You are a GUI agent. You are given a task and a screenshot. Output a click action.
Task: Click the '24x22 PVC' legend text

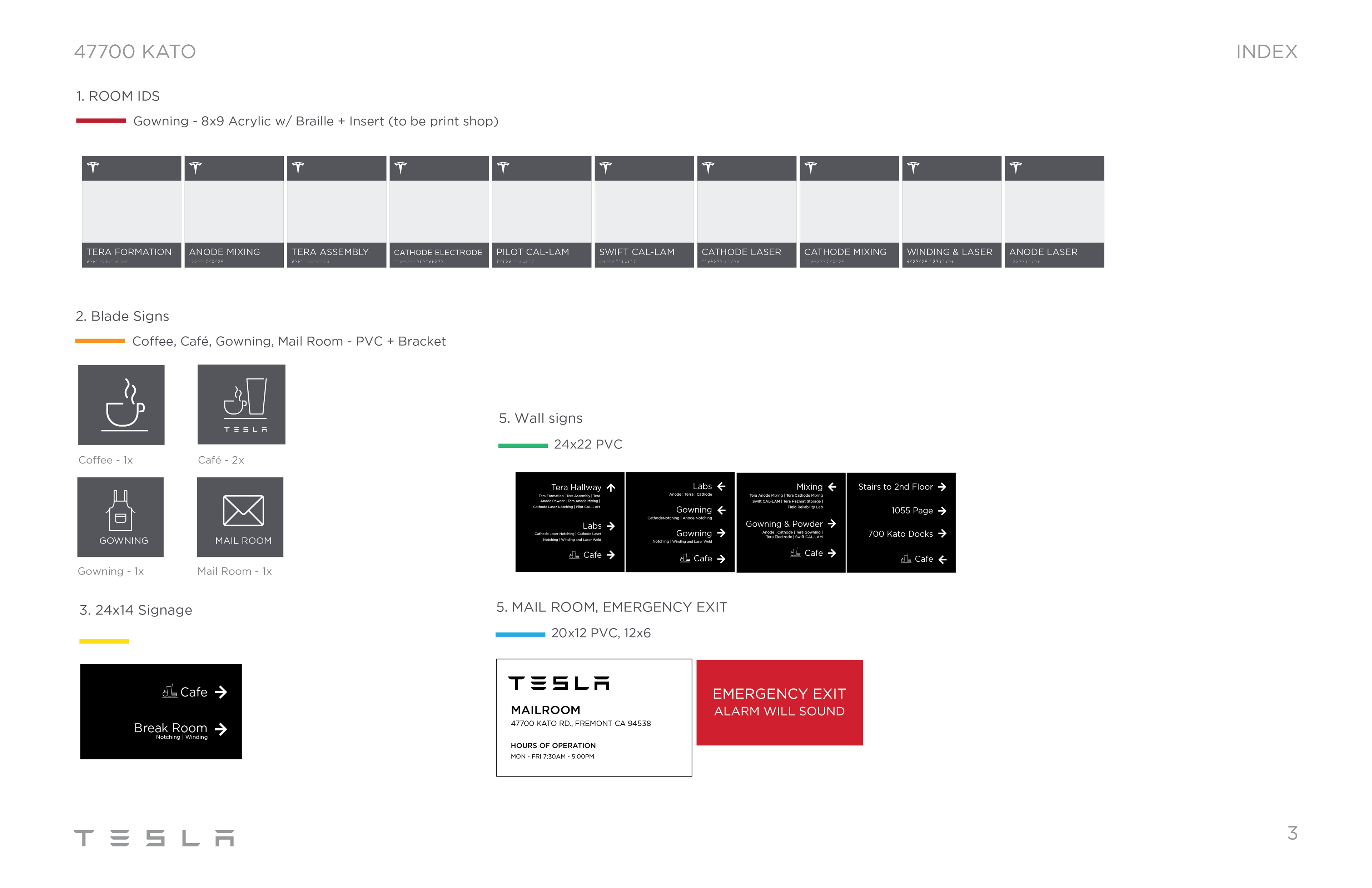pos(588,445)
